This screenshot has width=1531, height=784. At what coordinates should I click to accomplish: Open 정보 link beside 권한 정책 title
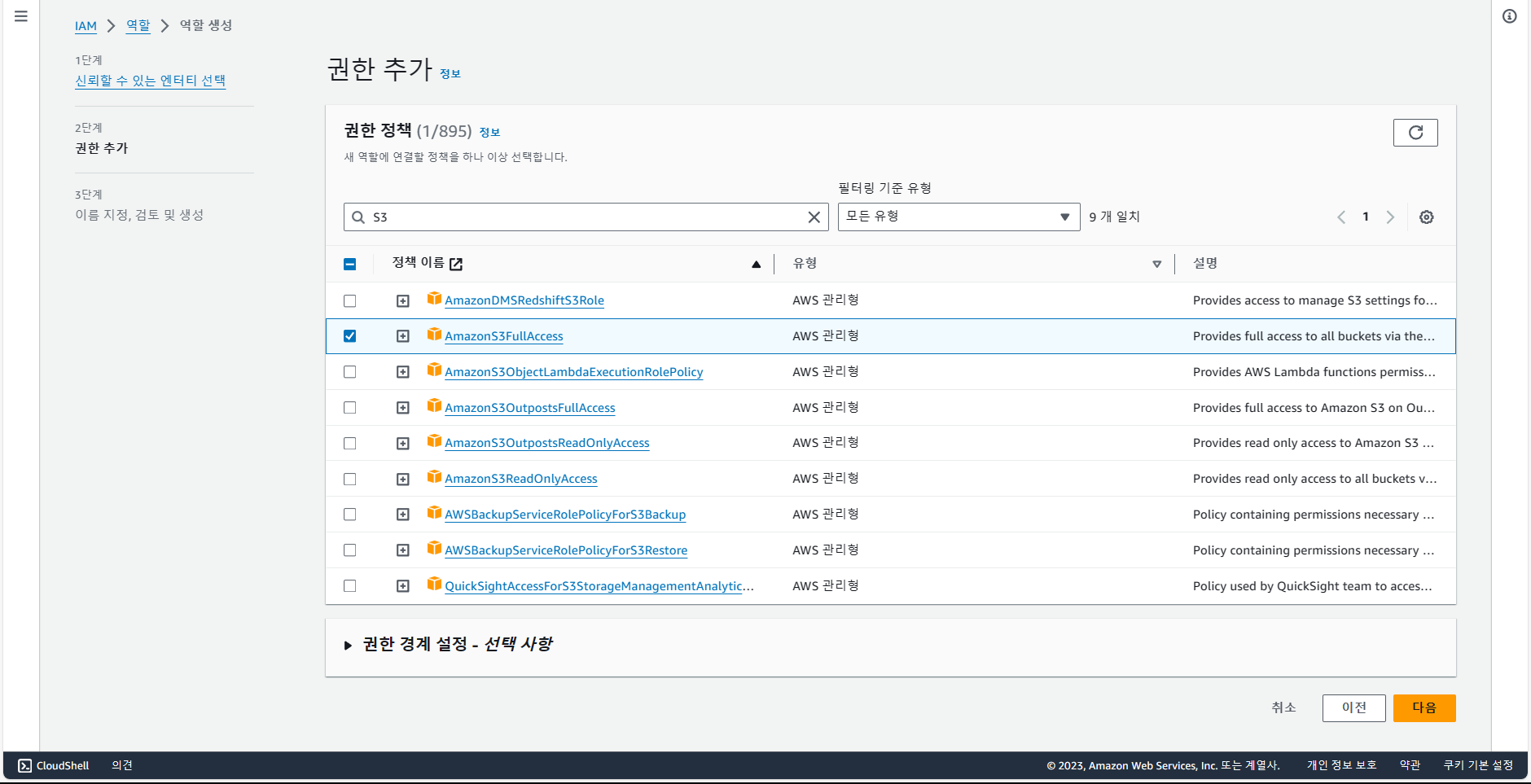pos(489,133)
